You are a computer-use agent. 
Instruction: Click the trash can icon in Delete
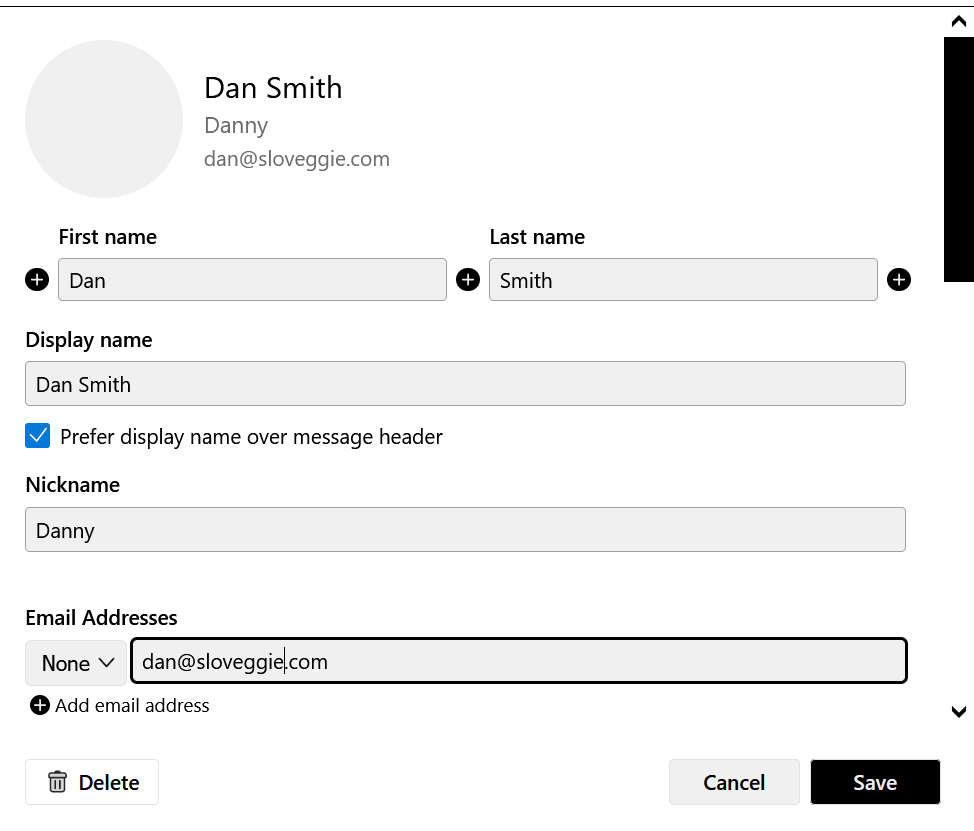[57, 782]
